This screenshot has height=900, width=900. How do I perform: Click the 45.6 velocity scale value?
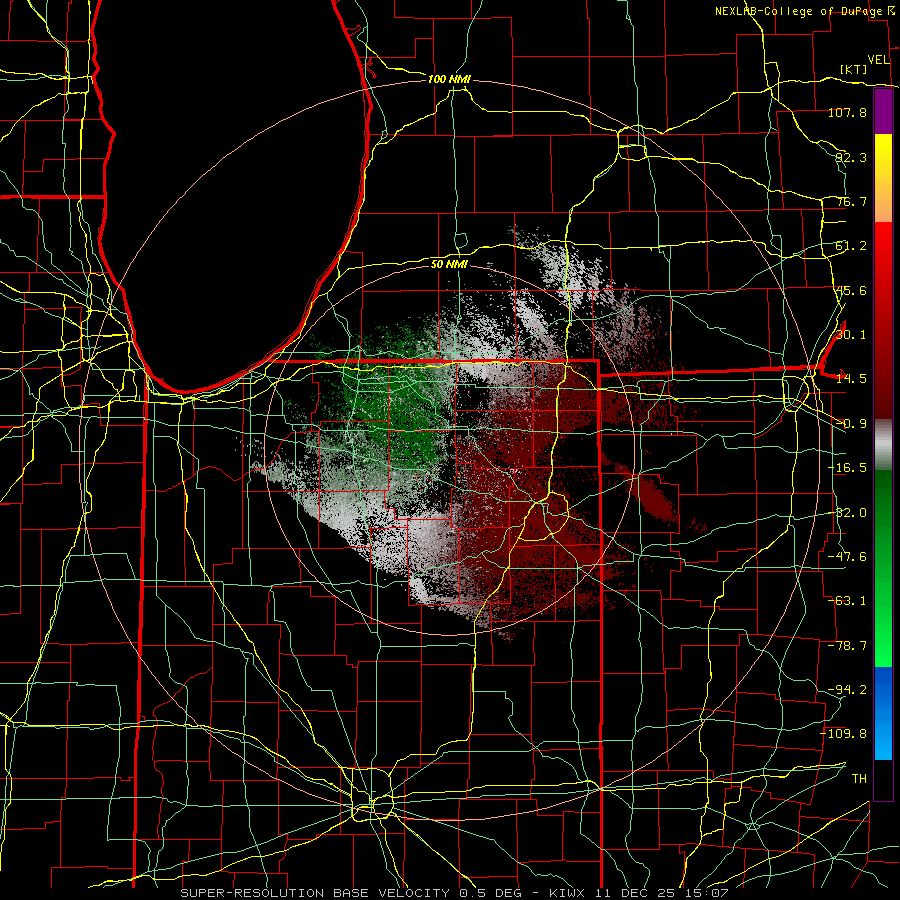click(x=851, y=290)
